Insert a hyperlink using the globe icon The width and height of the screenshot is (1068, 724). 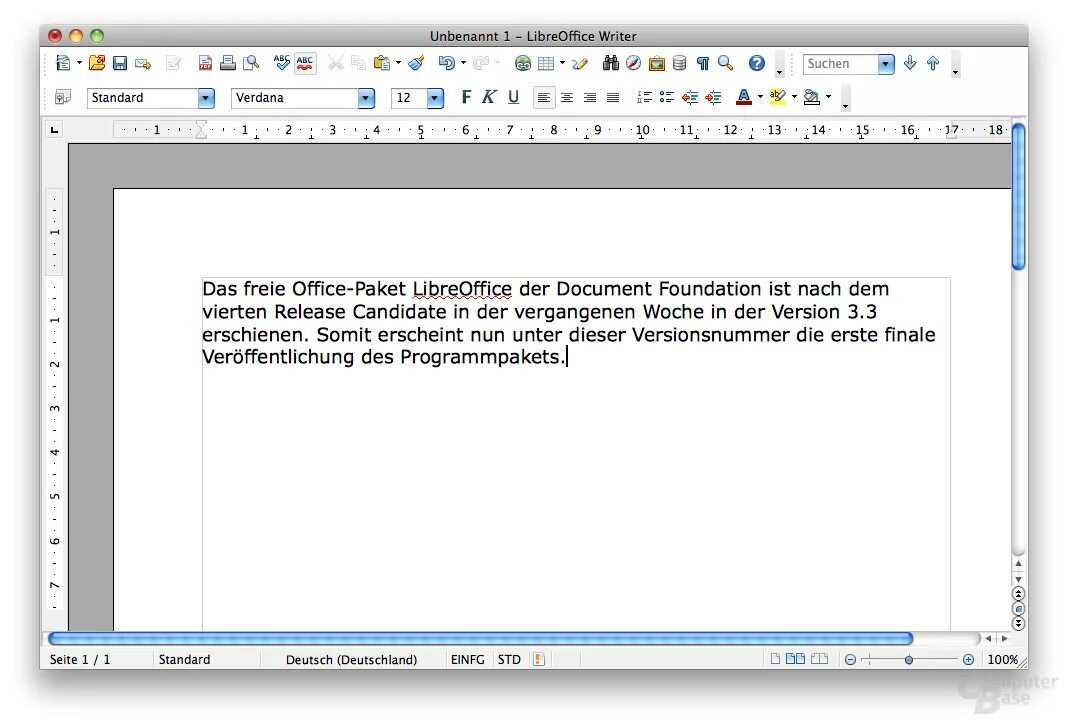[523, 62]
